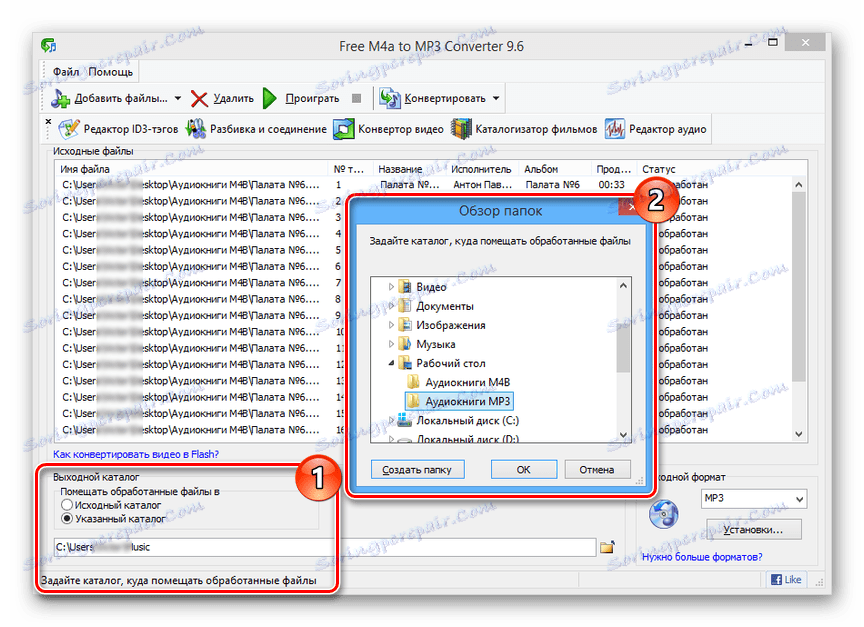
Task: Click scroll-up arrow in folder tree
Action: click(623, 285)
